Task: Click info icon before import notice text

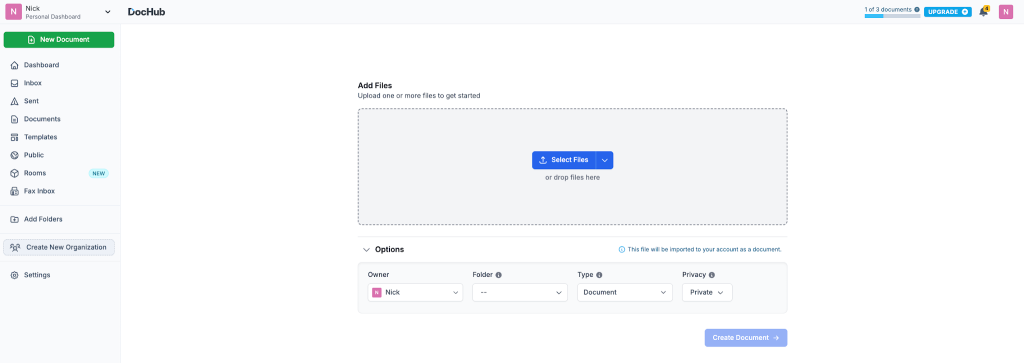Action: click(622, 249)
